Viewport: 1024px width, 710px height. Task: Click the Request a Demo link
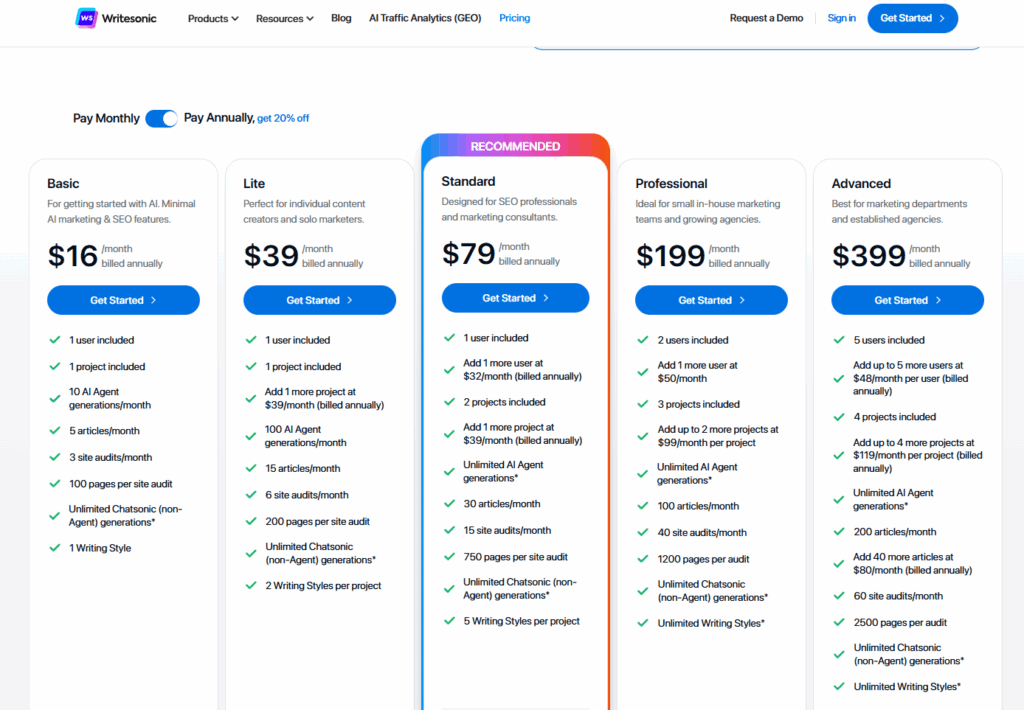click(x=766, y=18)
